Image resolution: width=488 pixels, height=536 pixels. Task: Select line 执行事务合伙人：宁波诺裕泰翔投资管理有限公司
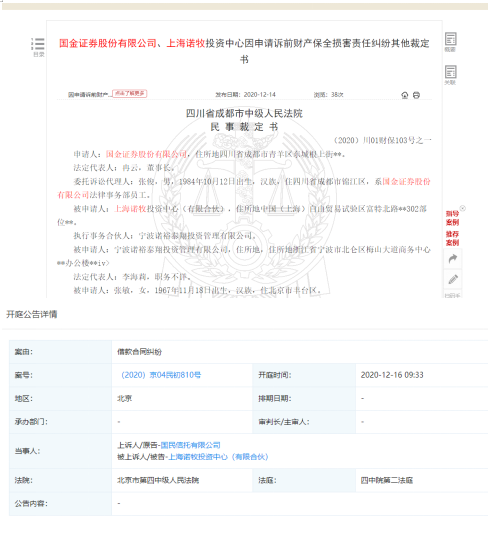click(x=165, y=236)
